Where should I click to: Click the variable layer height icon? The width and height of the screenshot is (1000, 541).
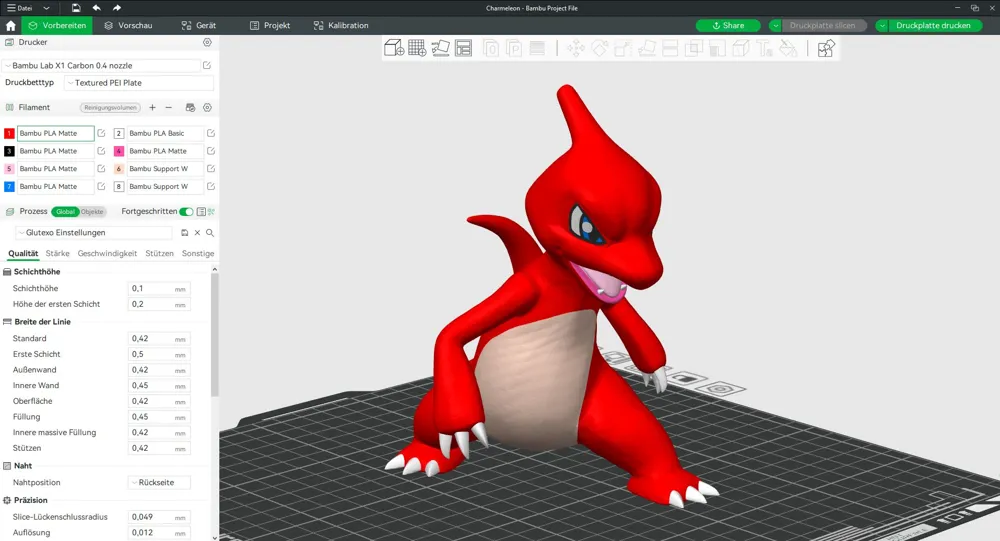tap(537, 48)
